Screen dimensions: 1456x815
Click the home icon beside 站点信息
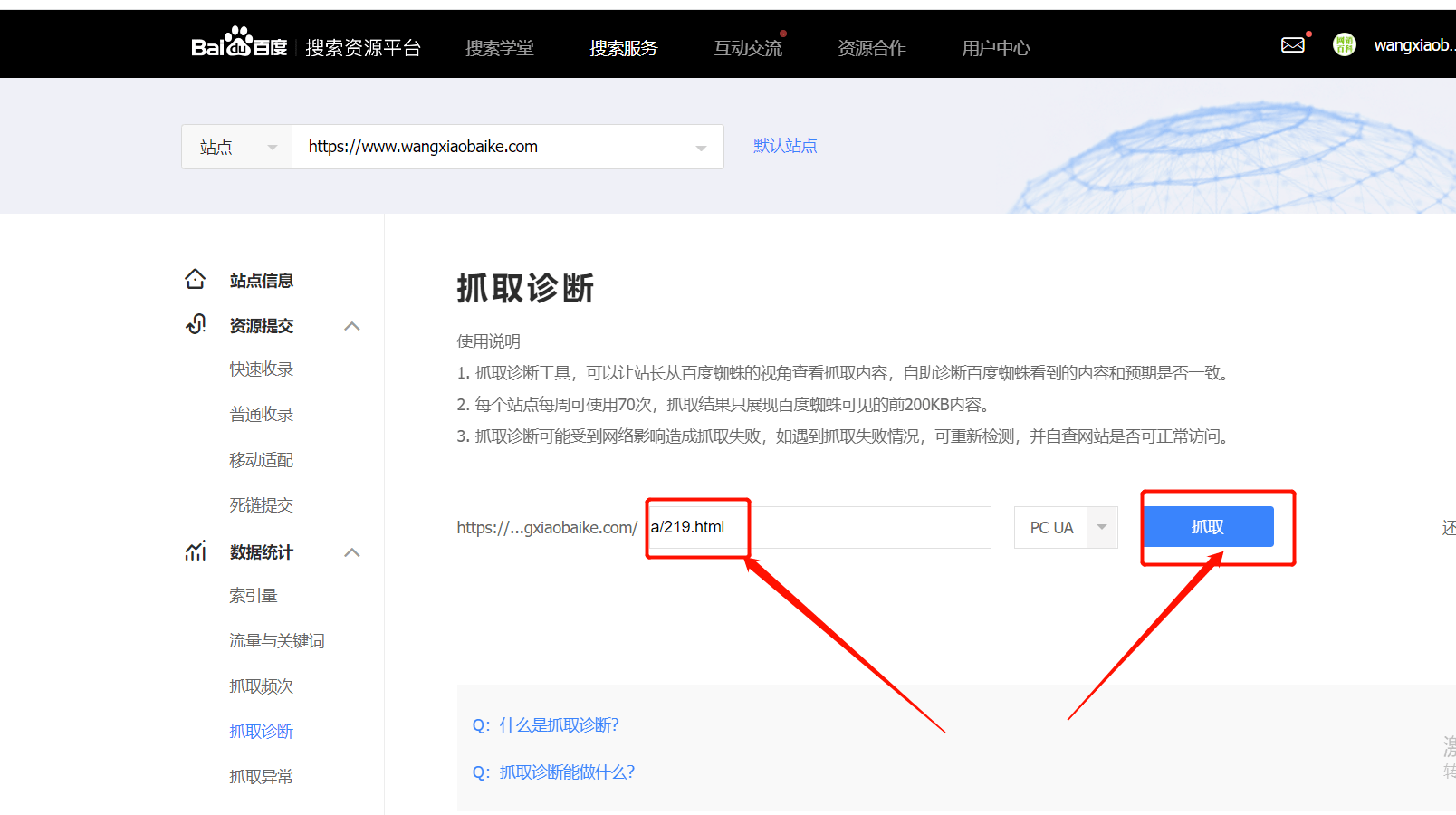coord(195,280)
